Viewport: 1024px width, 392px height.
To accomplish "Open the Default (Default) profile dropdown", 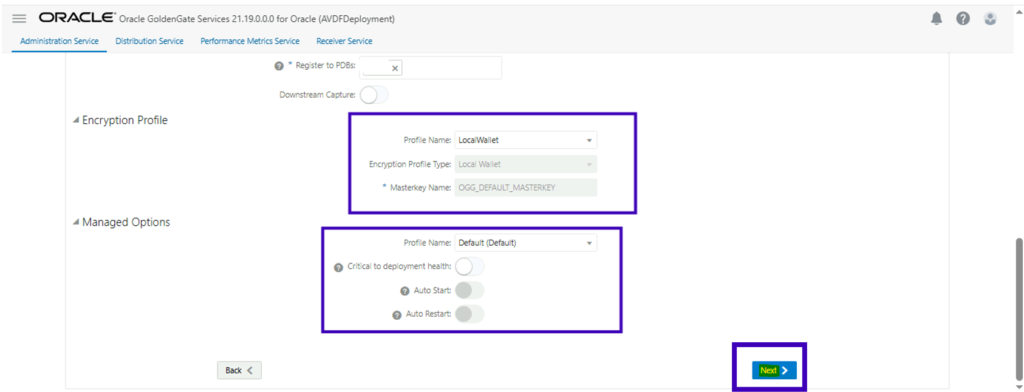I will pos(526,243).
